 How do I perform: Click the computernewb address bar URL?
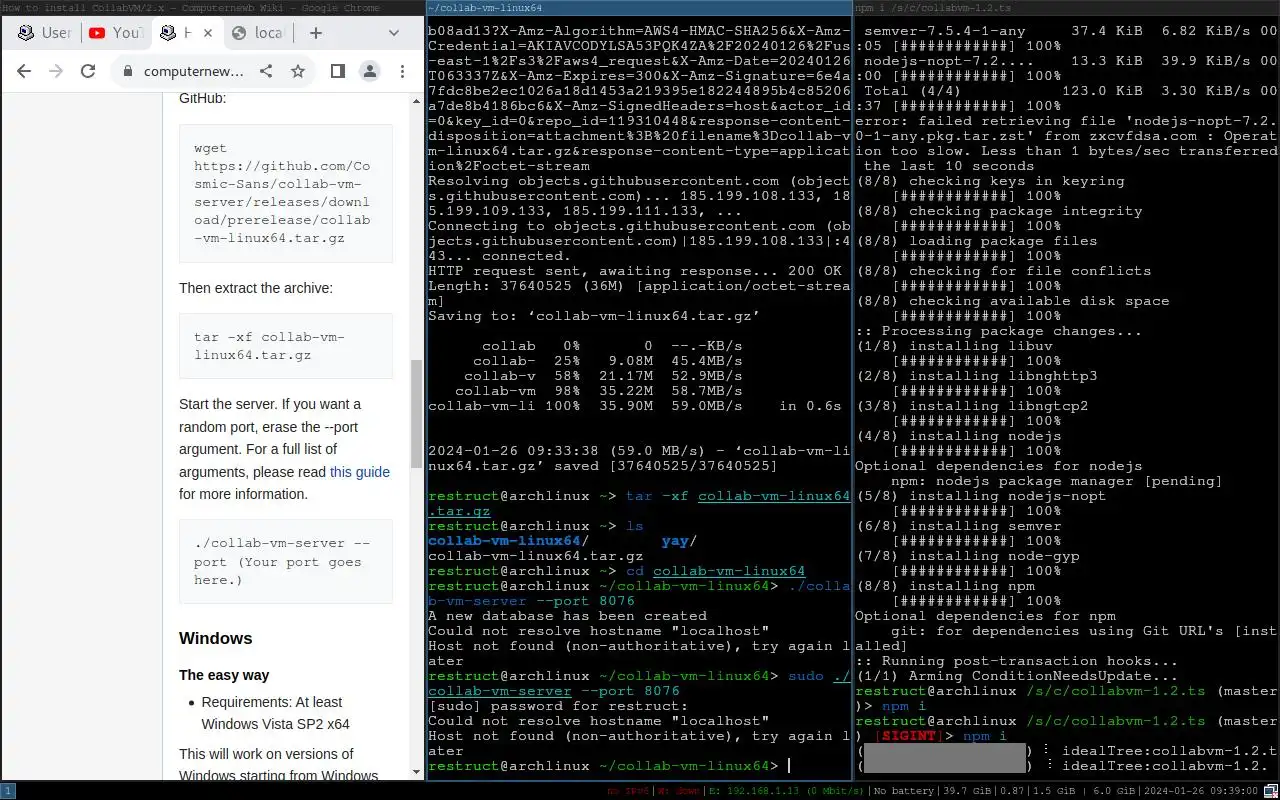(194, 71)
